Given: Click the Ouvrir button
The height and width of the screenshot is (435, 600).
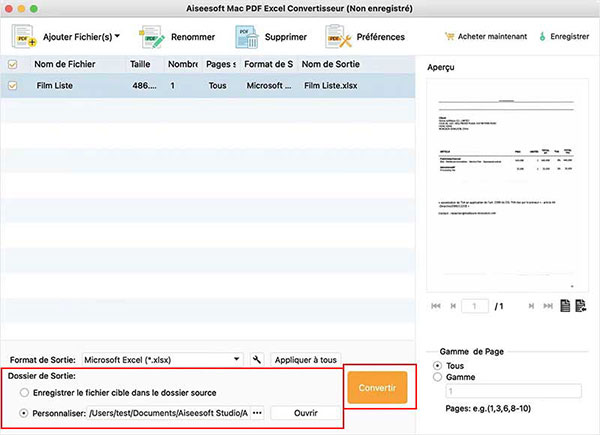Looking at the screenshot, I should coord(305,413).
